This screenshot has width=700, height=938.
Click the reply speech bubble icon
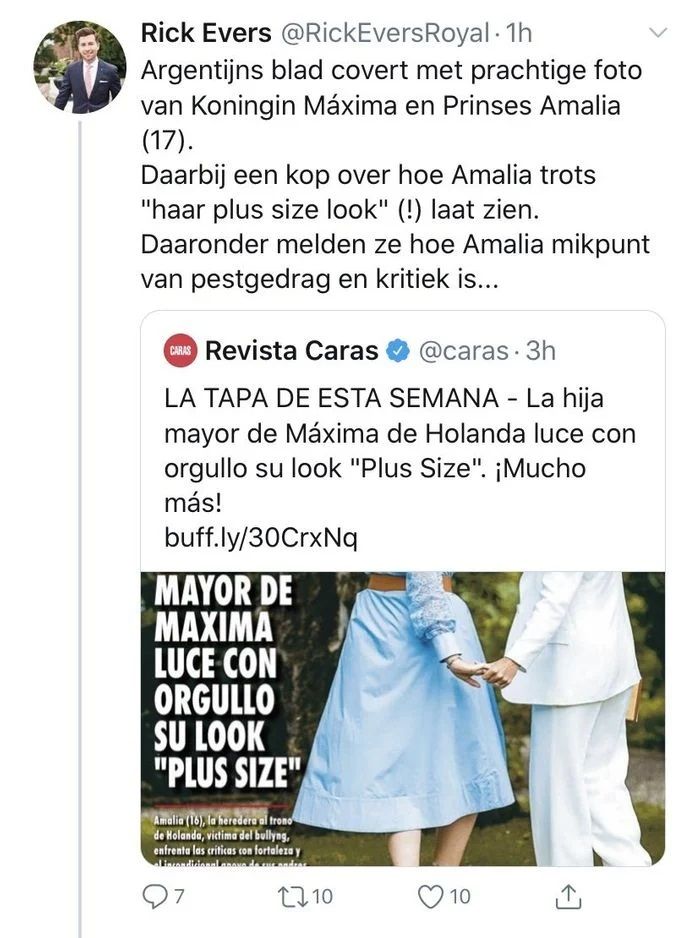156,896
